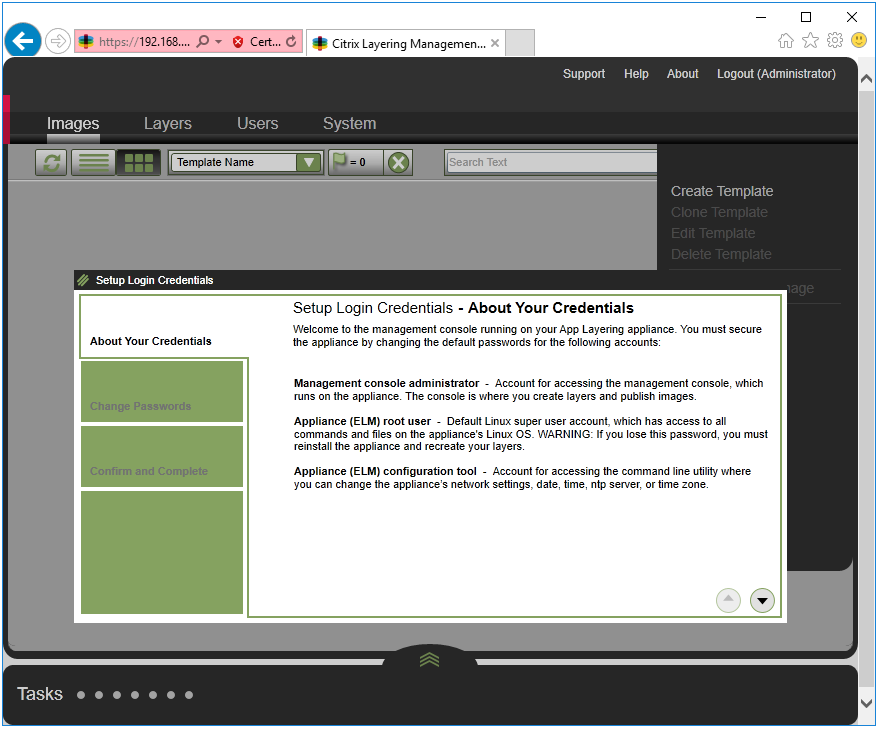This screenshot has height=729, width=879.
Task: Switch to the Layers tab
Action: click(167, 123)
